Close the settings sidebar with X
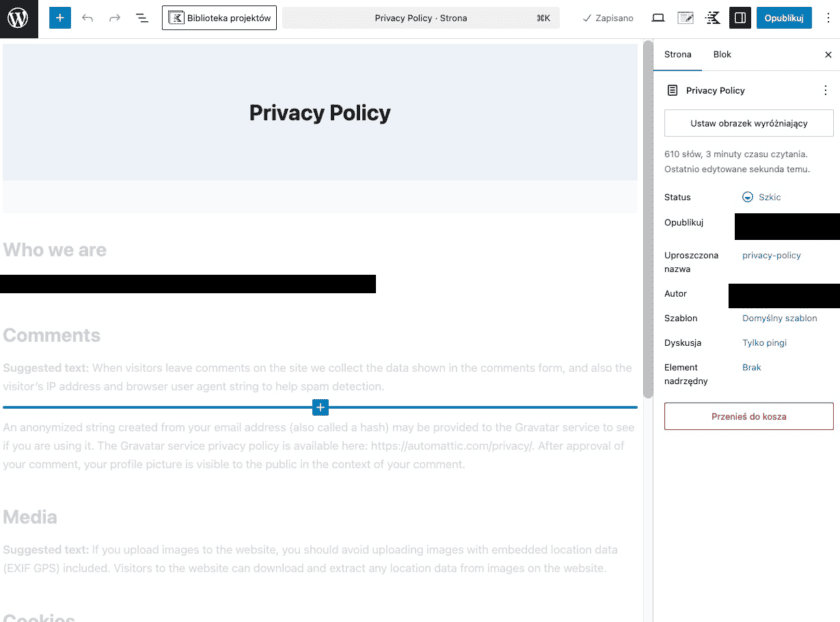Screen dimensions: 840x622 pos(827,55)
